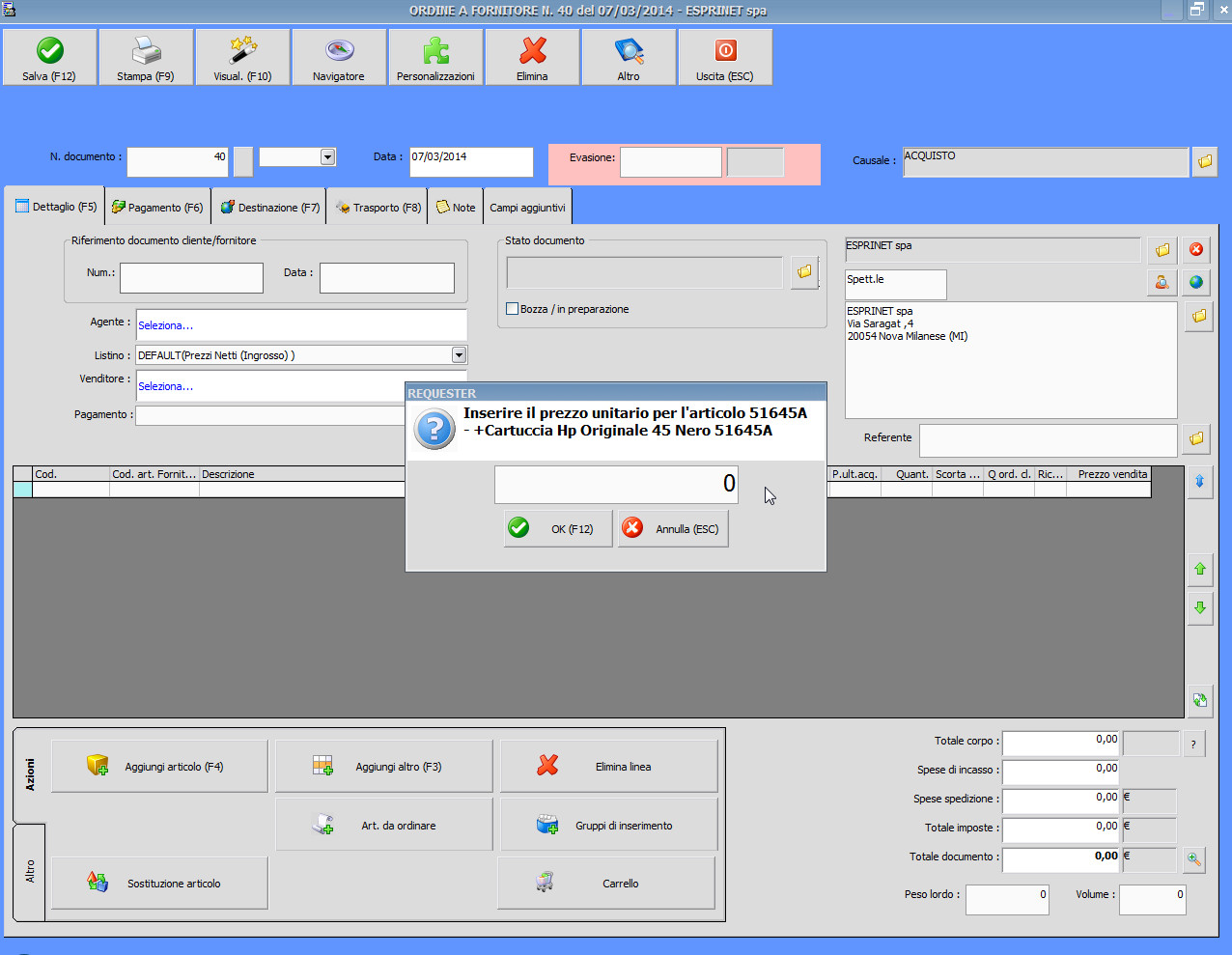This screenshot has height=955, width=1232.
Task: Open Trasporto (F8) tab
Action: [378, 208]
